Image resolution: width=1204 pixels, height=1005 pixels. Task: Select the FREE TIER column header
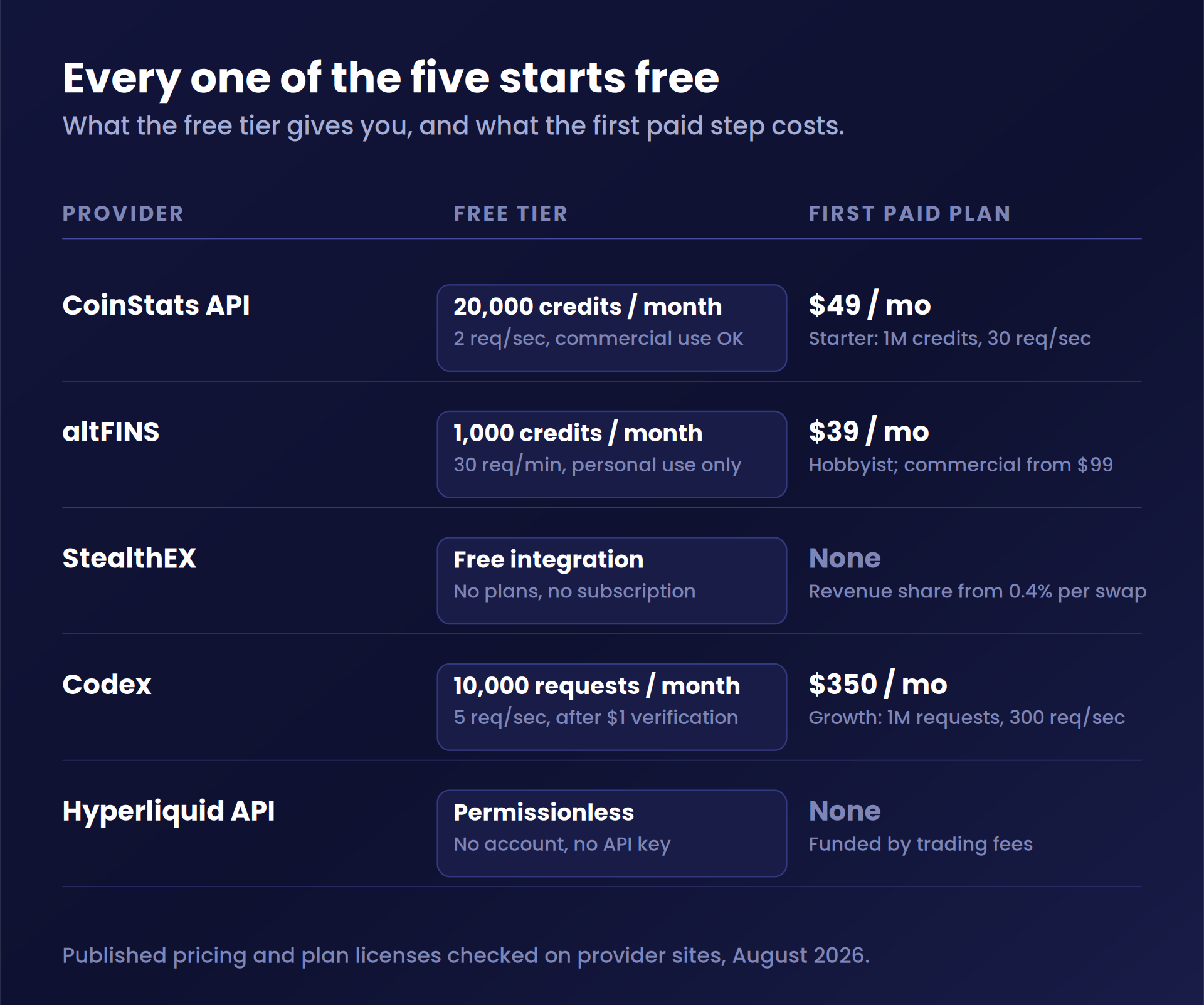(x=510, y=214)
